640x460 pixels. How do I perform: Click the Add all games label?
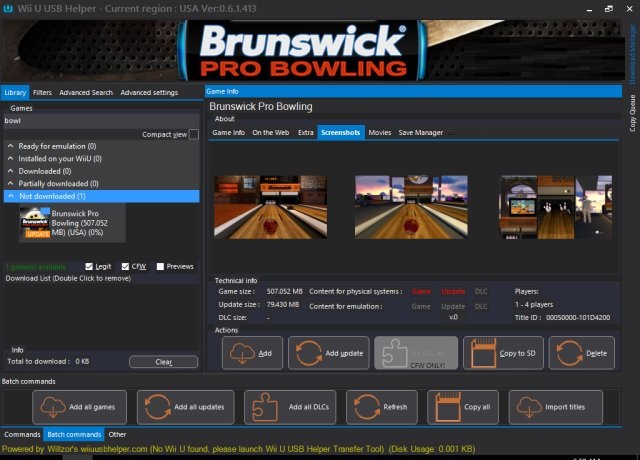pos(92,407)
